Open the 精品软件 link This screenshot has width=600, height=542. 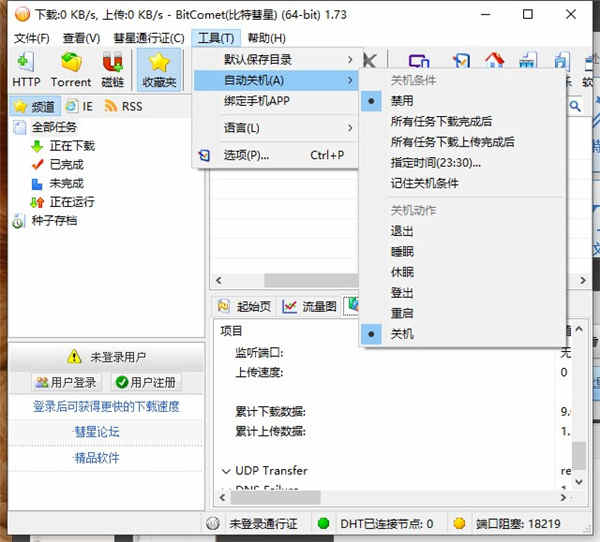[97, 458]
